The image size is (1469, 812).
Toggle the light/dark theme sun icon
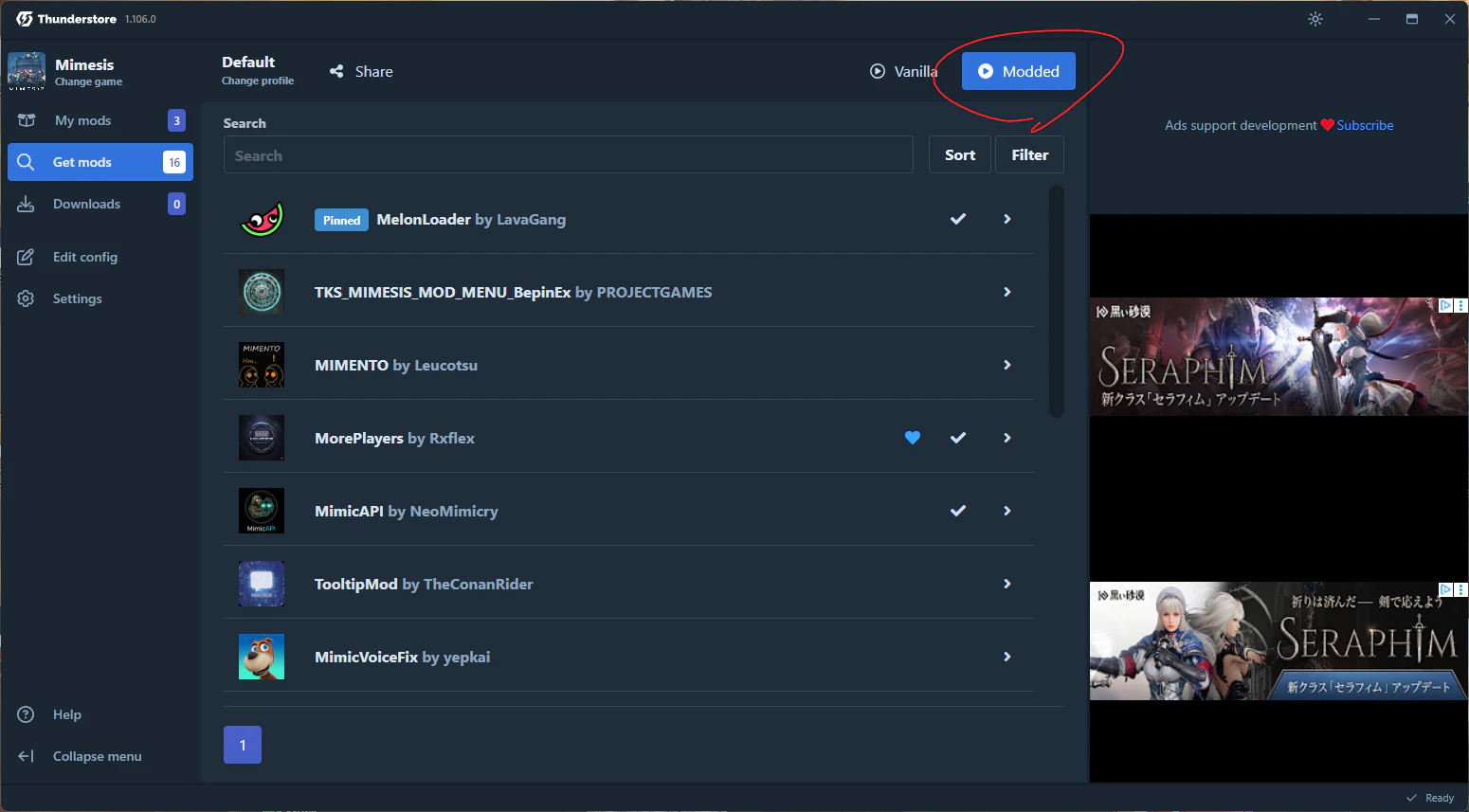(x=1315, y=19)
